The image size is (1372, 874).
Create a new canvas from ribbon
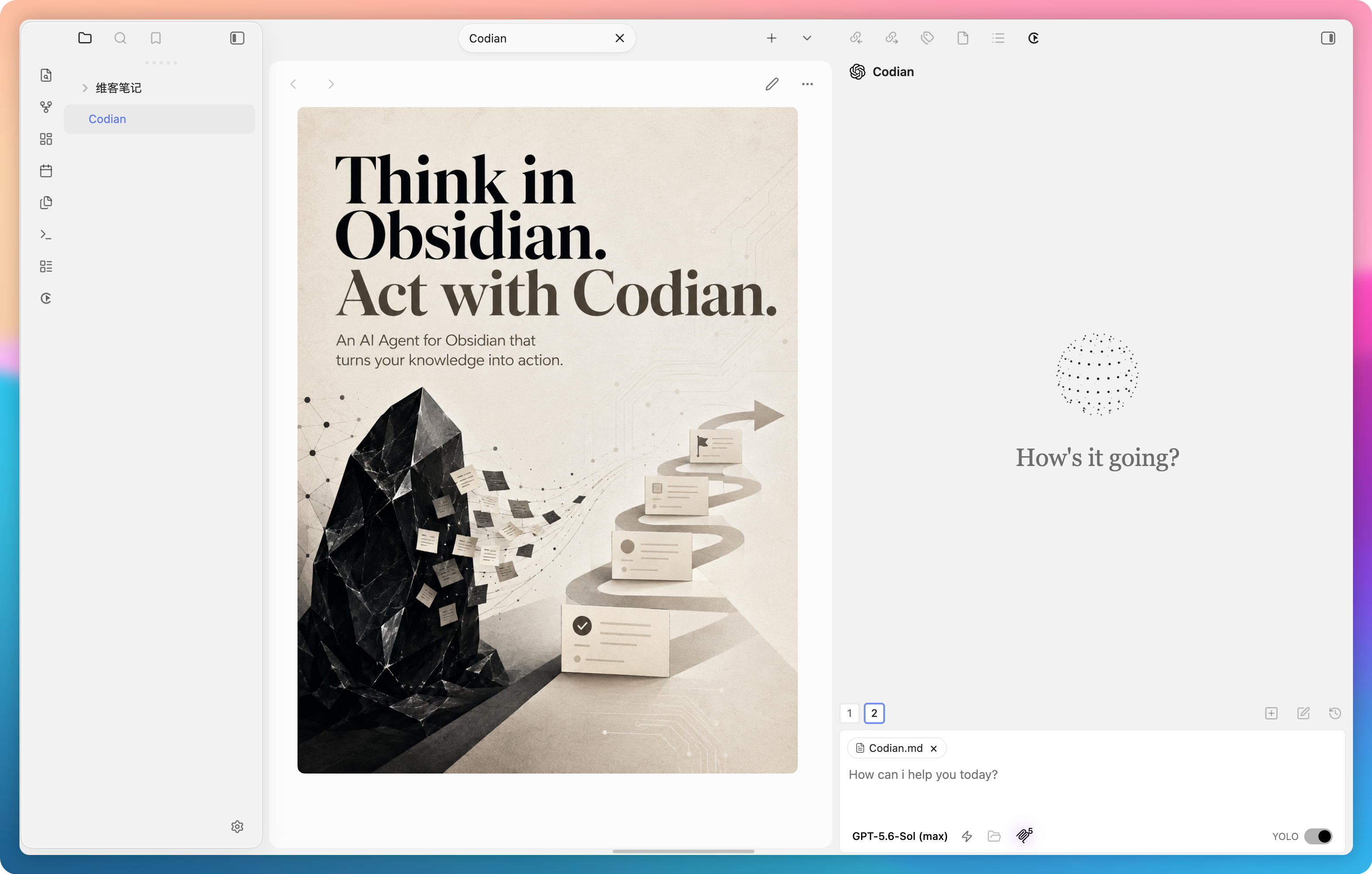pyautogui.click(x=46, y=139)
